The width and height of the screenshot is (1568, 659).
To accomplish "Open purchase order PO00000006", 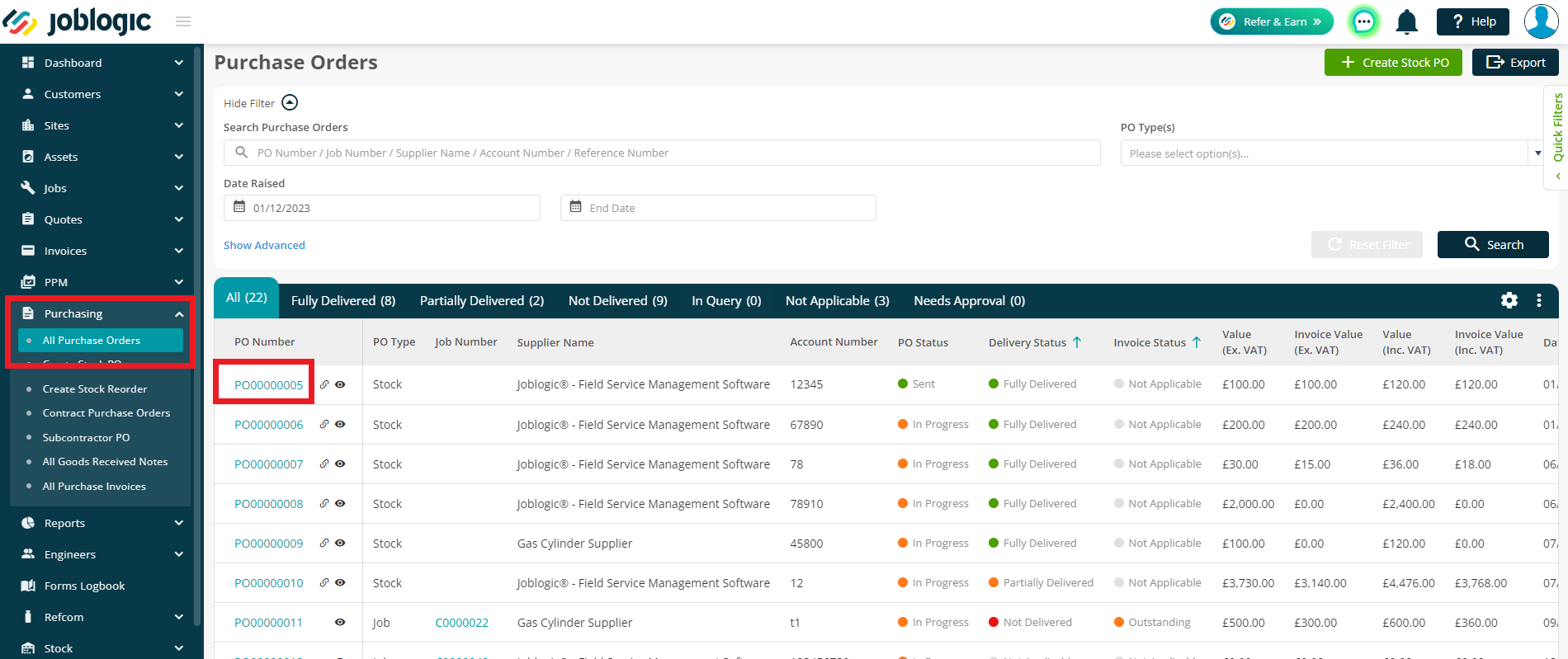I will pos(268,425).
